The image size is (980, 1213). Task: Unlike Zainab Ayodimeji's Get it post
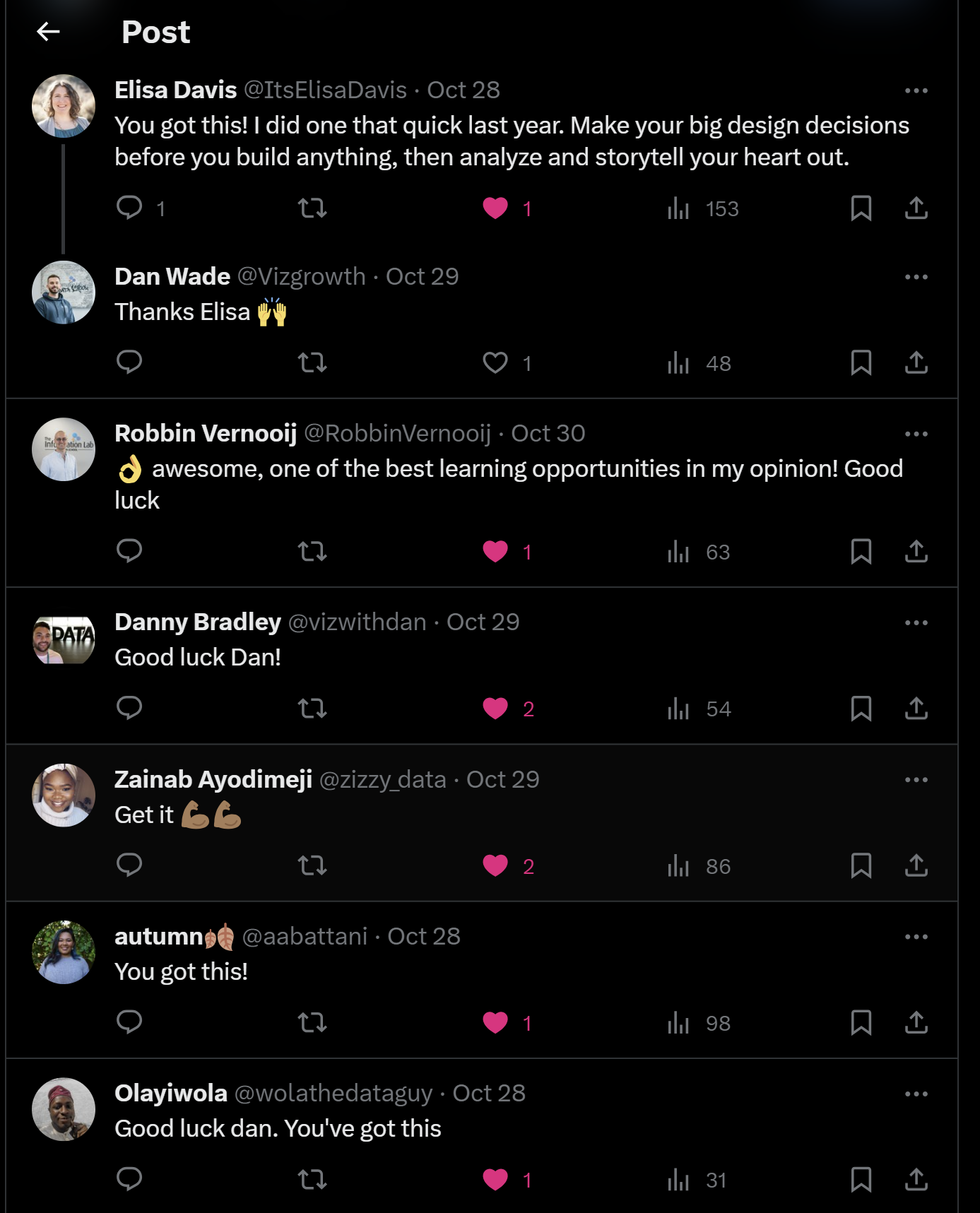coord(495,865)
